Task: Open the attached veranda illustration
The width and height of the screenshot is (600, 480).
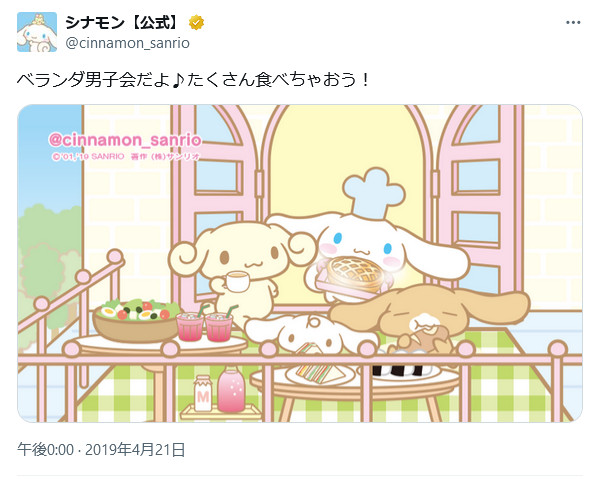Action: pyautogui.click(x=300, y=263)
